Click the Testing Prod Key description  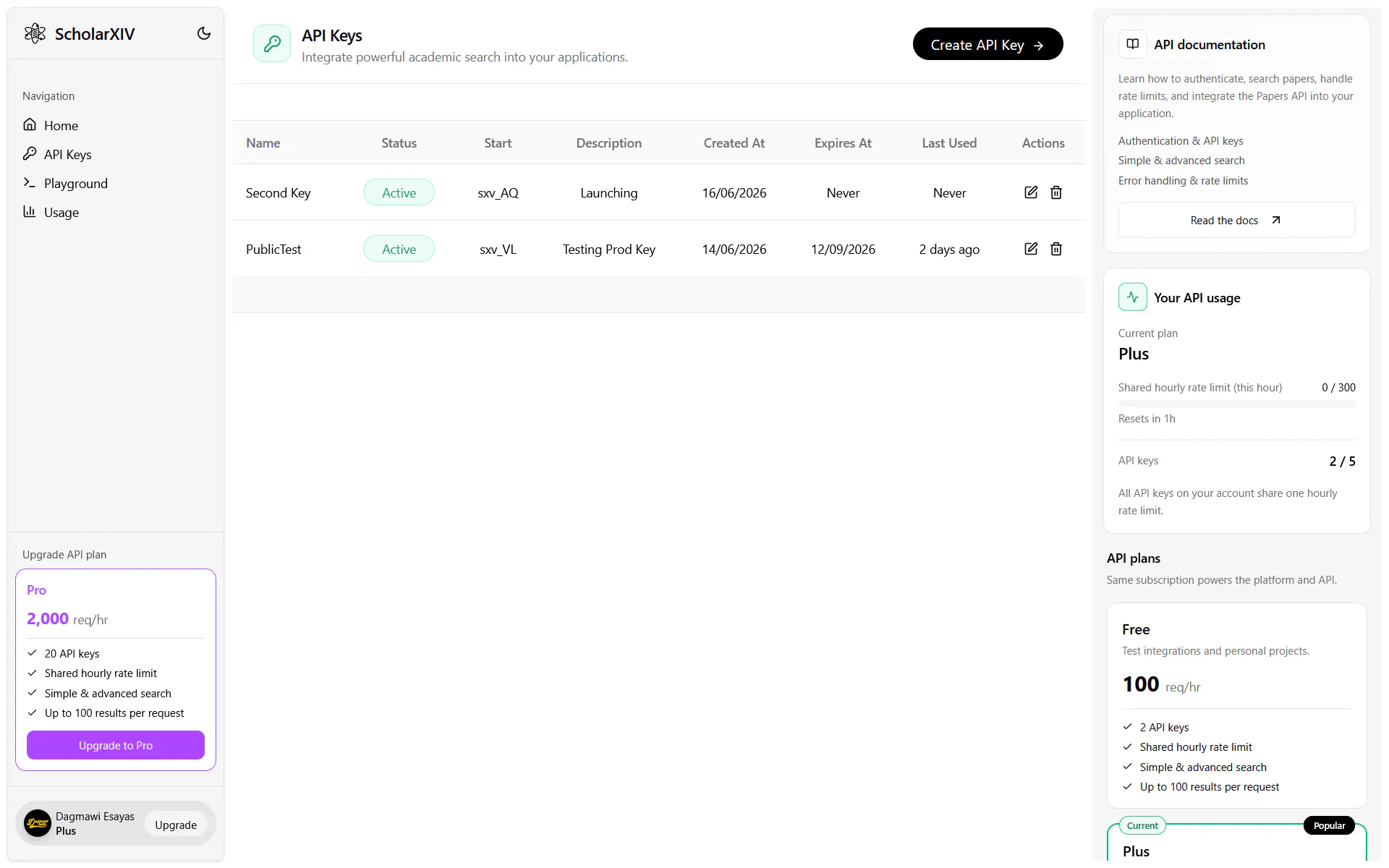(x=608, y=249)
